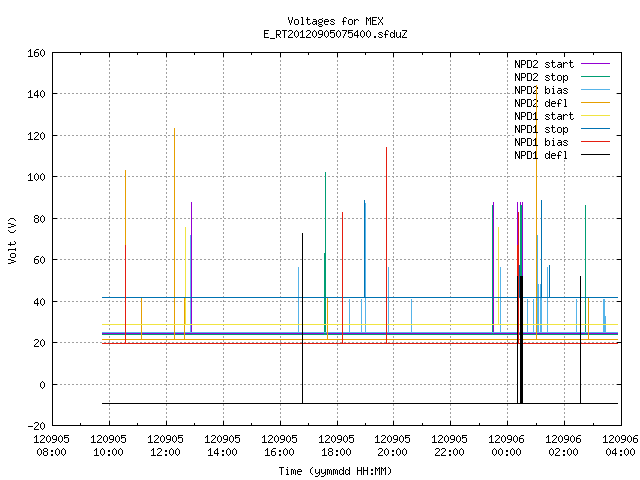Viewport: 640px width, 480px height.
Task: Click the 100 y-axis tick value
Action: (36, 177)
